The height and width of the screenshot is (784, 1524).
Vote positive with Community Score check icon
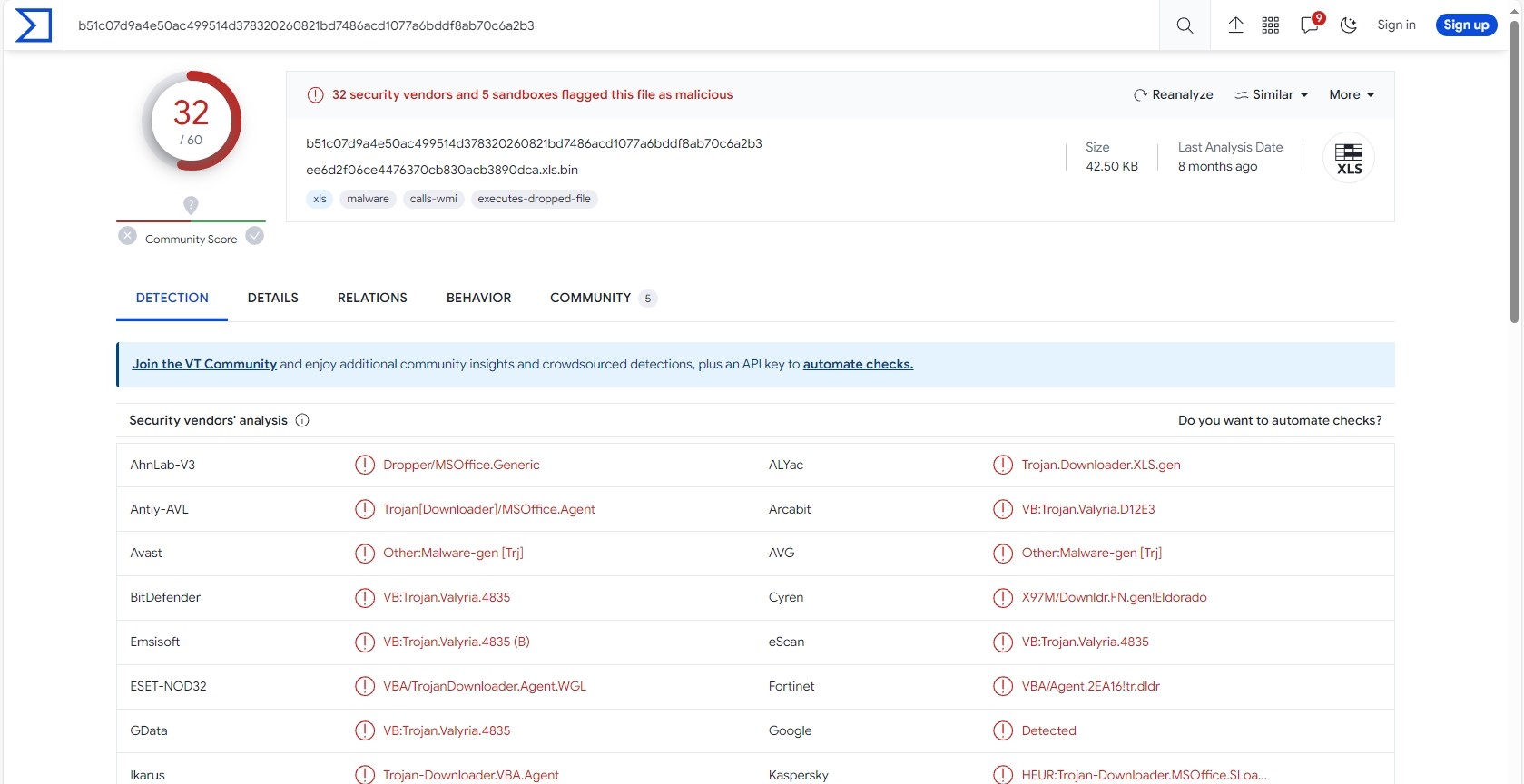point(255,236)
